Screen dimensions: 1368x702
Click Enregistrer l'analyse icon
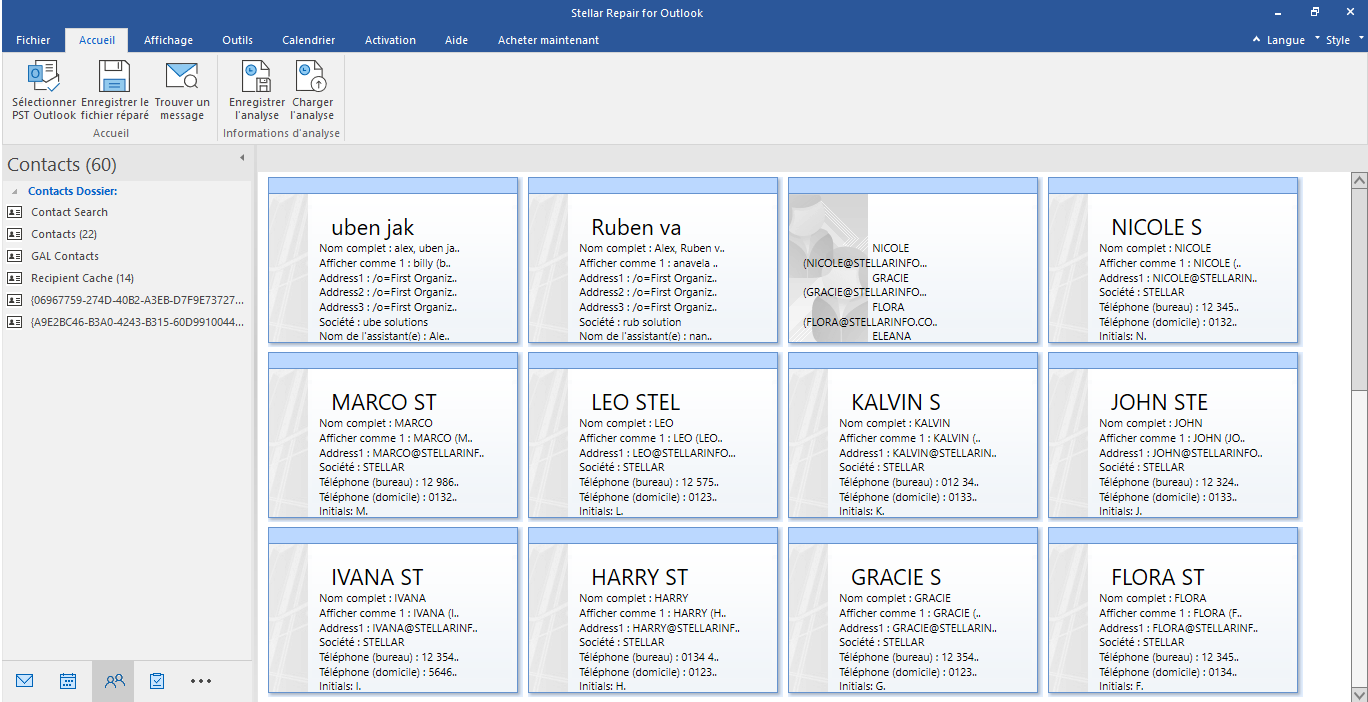(x=257, y=77)
